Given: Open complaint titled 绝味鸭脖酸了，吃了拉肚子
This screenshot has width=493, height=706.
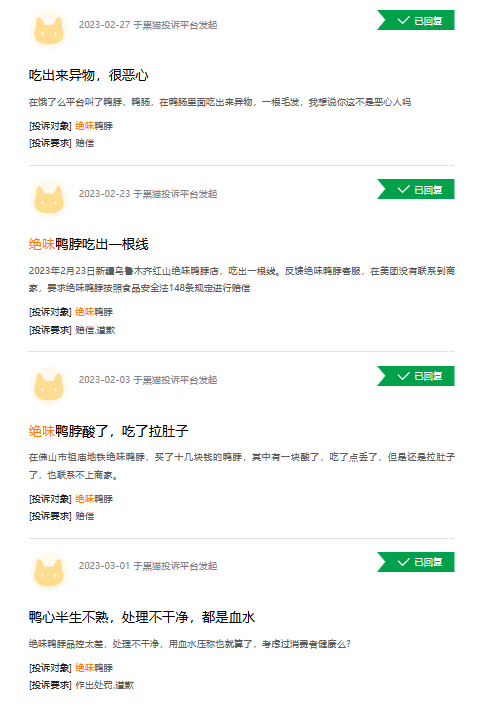Looking at the screenshot, I should pyautogui.click(x=109, y=431).
